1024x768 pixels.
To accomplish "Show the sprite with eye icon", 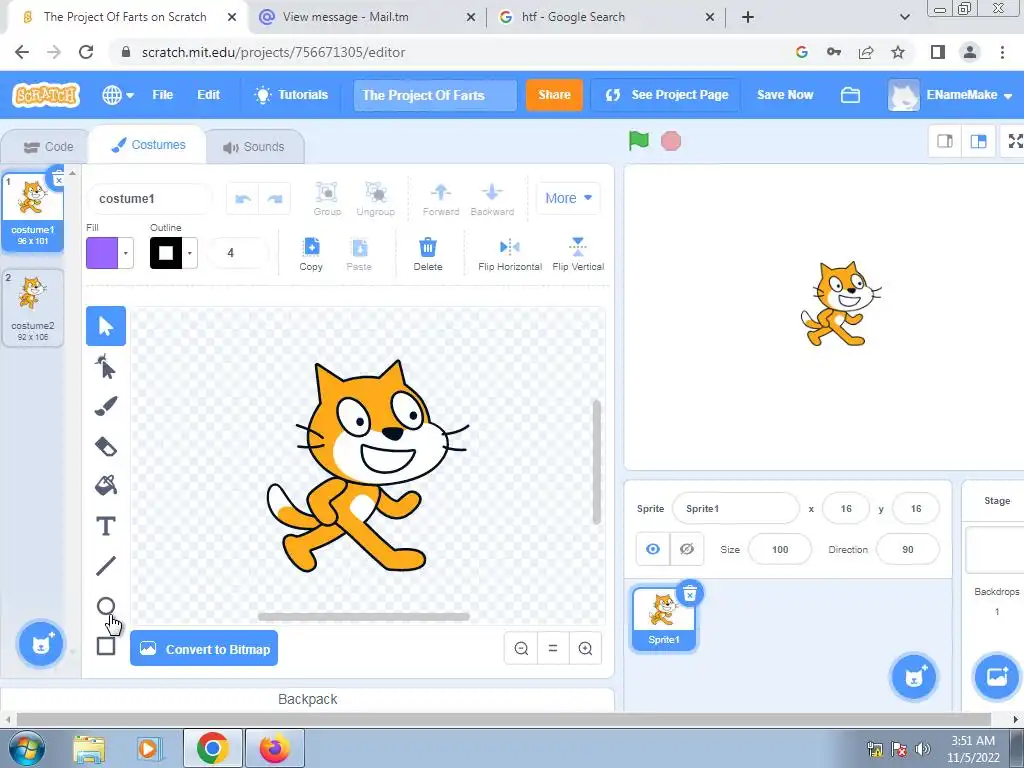I will point(652,549).
